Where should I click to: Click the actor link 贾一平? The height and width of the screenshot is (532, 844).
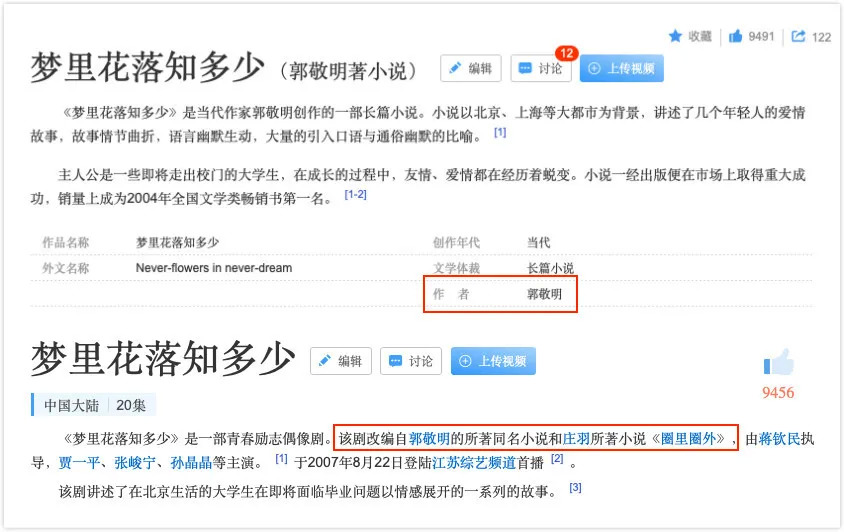79,462
